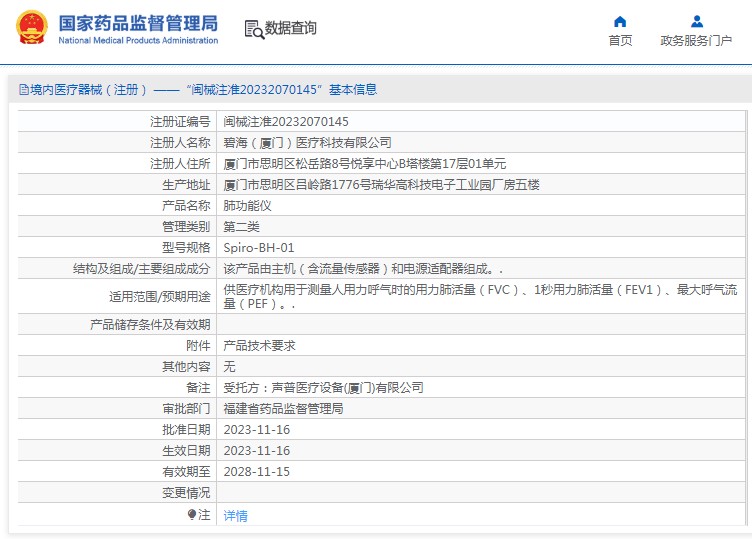Click the document icon before 境内医疗器械
The width and height of the screenshot is (752, 539).
click(24, 90)
